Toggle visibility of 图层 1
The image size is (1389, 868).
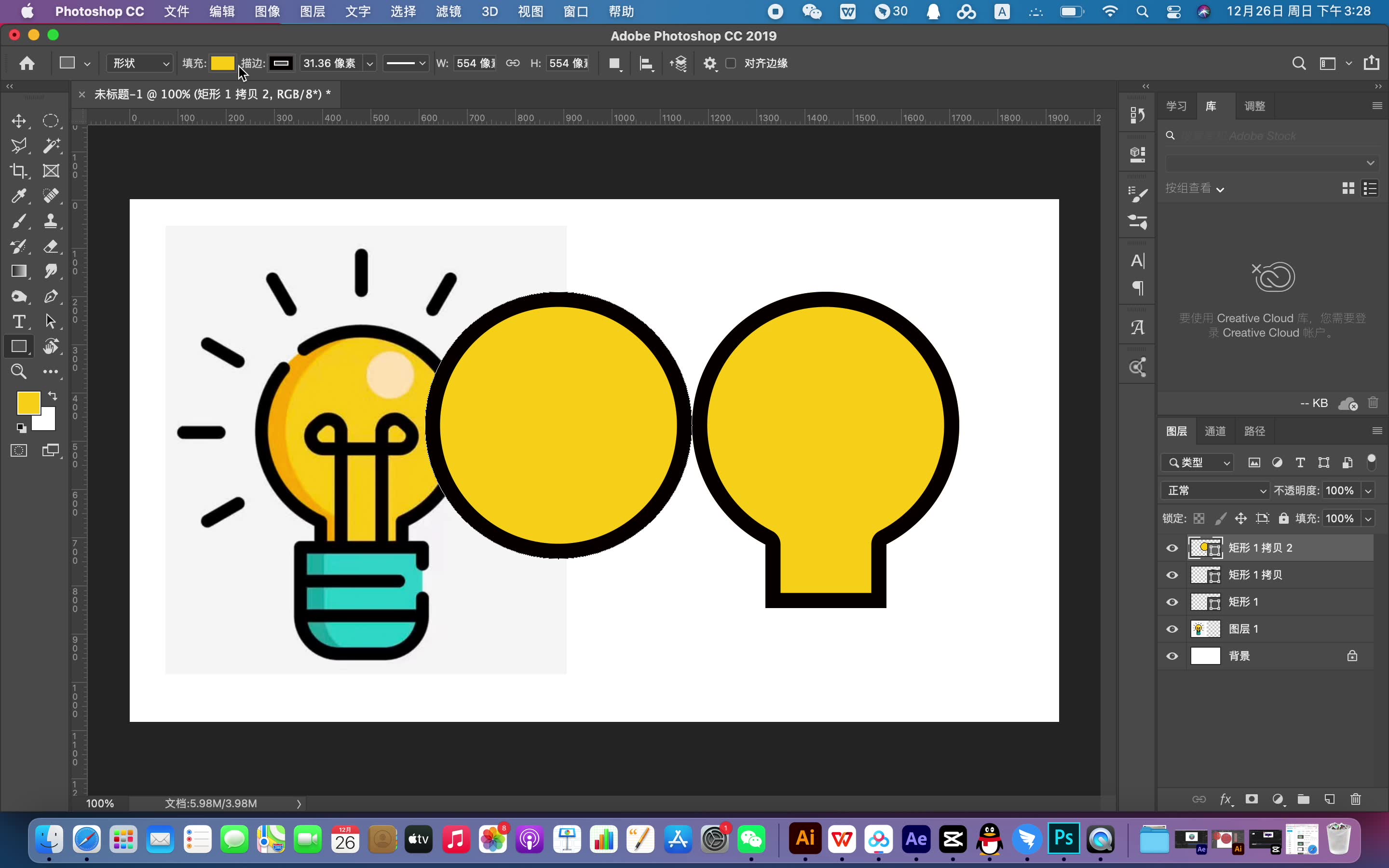(1172, 628)
